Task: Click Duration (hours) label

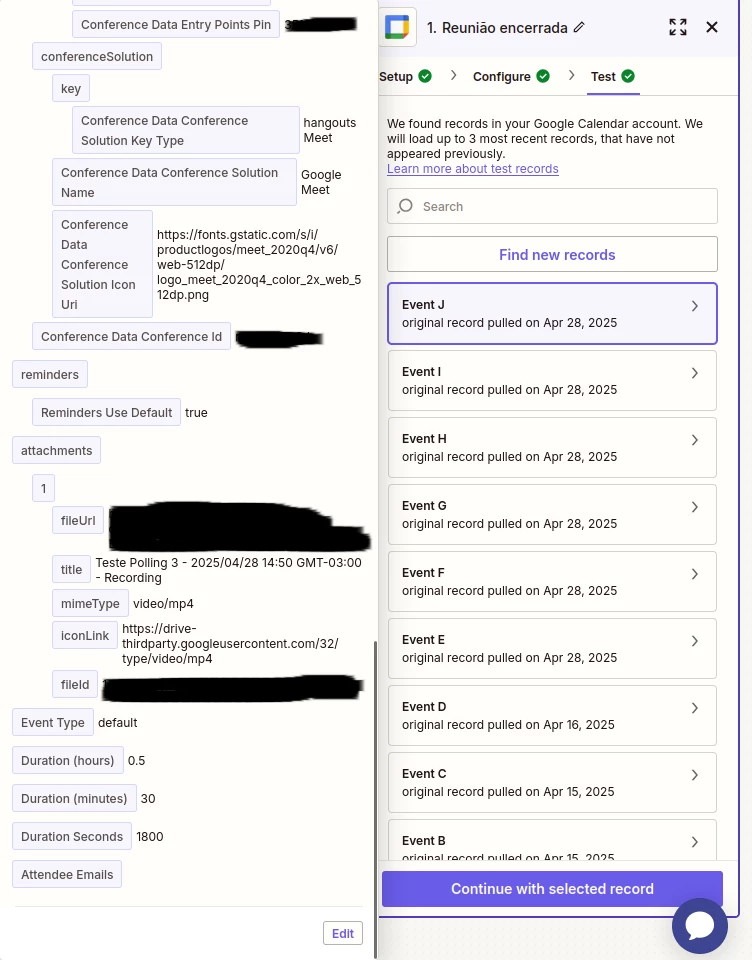Action: [x=67, y=760]
